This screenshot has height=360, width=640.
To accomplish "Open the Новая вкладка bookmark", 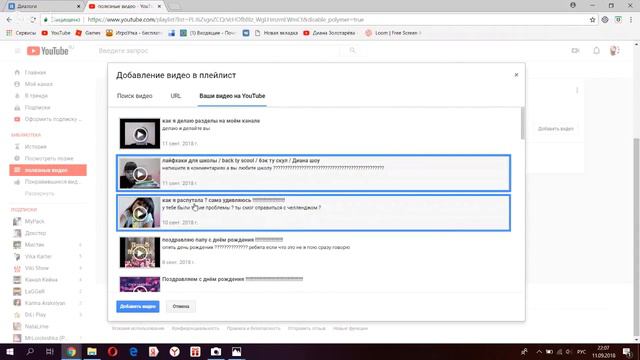I will click(276, 33).
